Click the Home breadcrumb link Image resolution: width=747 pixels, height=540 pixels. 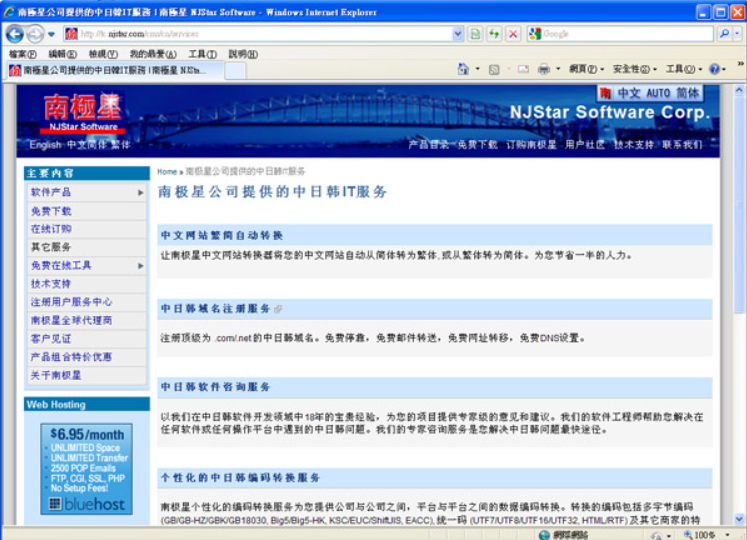pyautogui.click(x=167, y=172)
